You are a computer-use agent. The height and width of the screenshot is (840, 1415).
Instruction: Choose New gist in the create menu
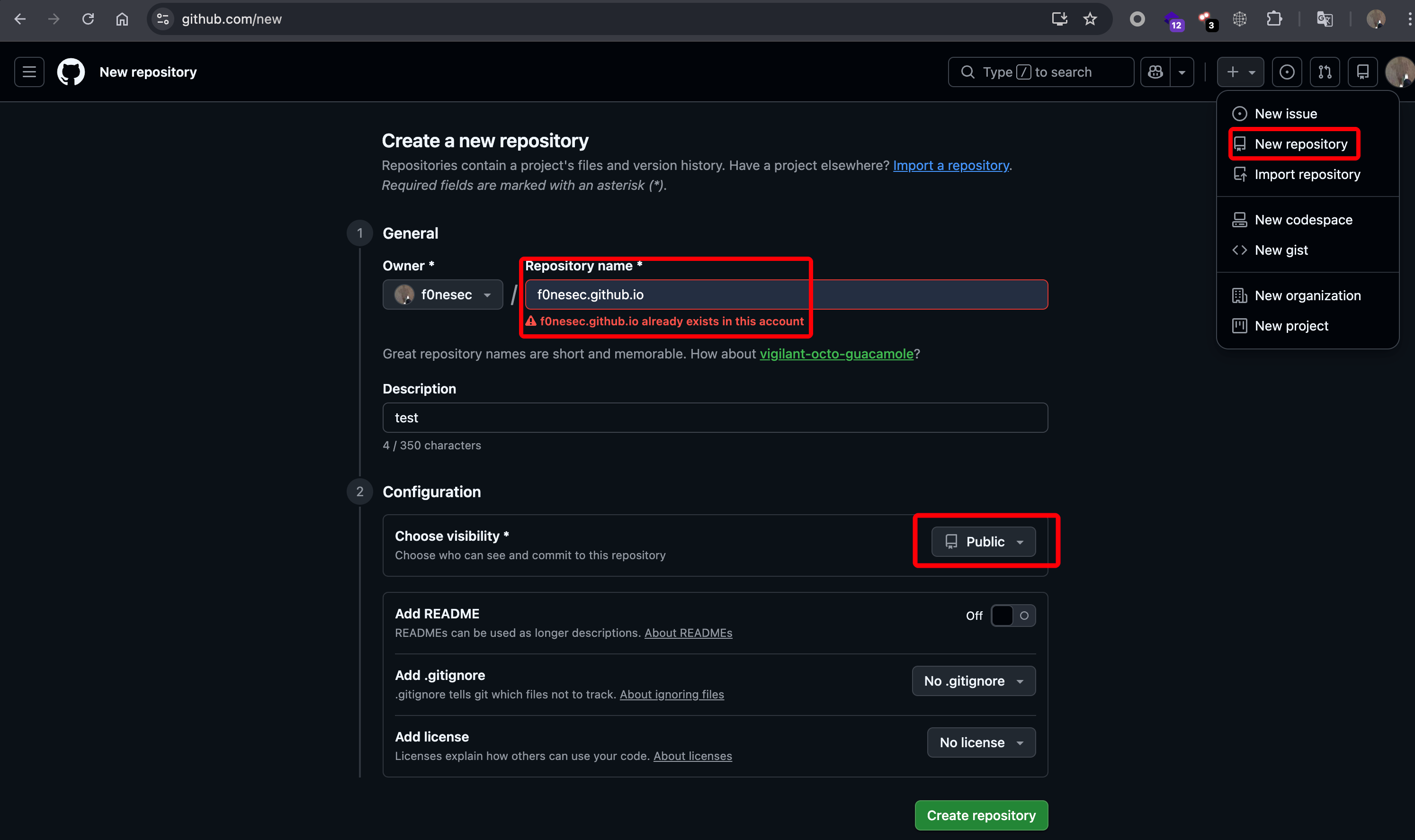(1281, 250)
